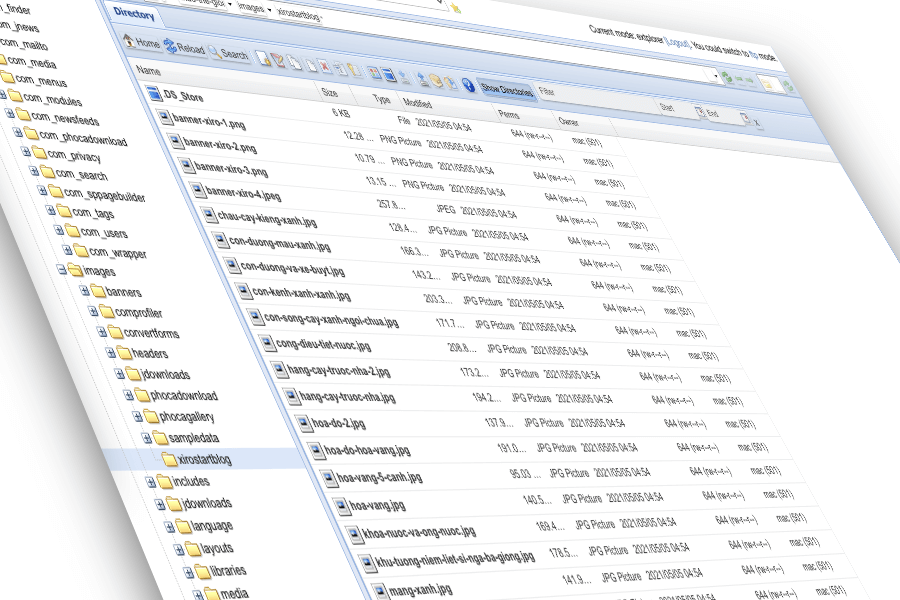The width and height of the screenshot is (900, 600).
Task: Click the Edit file pencil icon
Action: pos(278,60)
